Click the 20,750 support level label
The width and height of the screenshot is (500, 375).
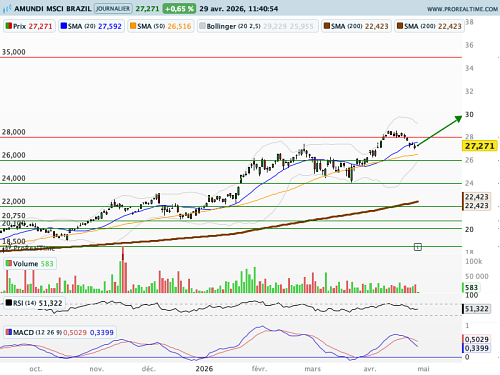pyautogui.click(x=14, y=216)
